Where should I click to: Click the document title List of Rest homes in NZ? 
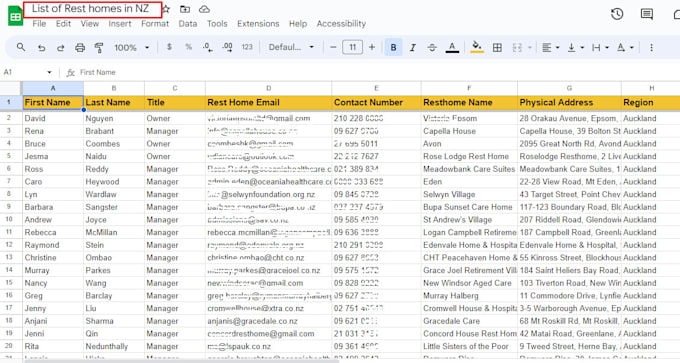pos(91,8)
